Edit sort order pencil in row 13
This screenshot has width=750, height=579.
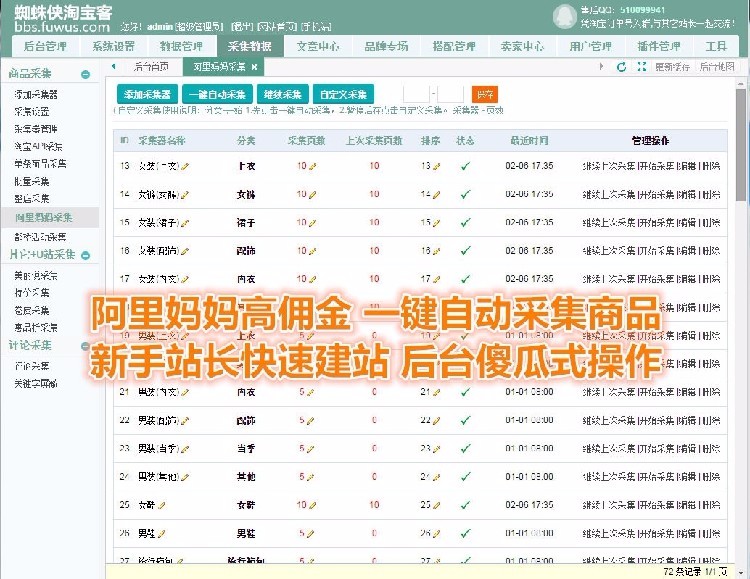[x=436, y=167]
